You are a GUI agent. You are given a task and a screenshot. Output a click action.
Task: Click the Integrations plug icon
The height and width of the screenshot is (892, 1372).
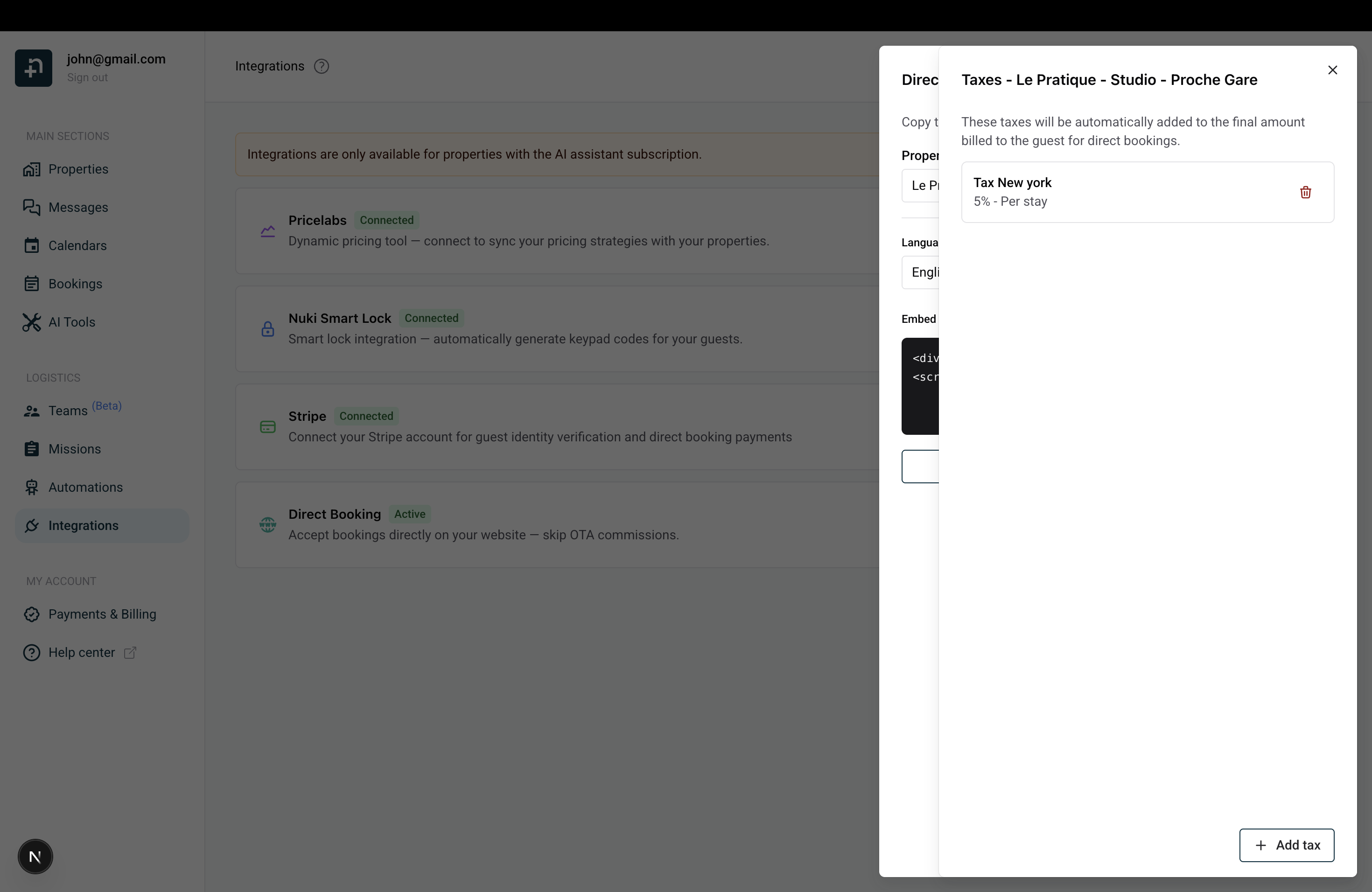click(x=32, y=525)
